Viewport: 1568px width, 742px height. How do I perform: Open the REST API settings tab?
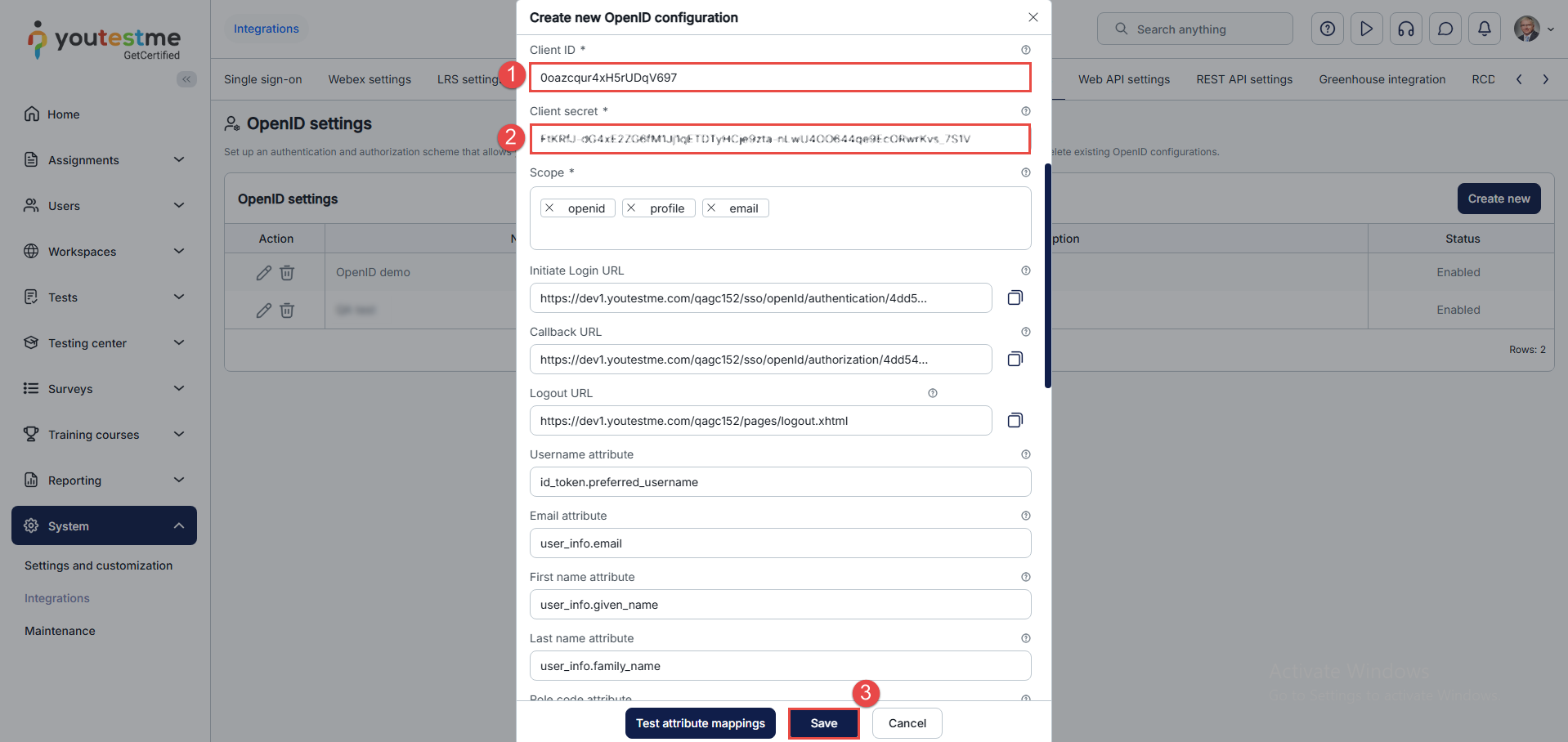click(x=1243, y=79)
